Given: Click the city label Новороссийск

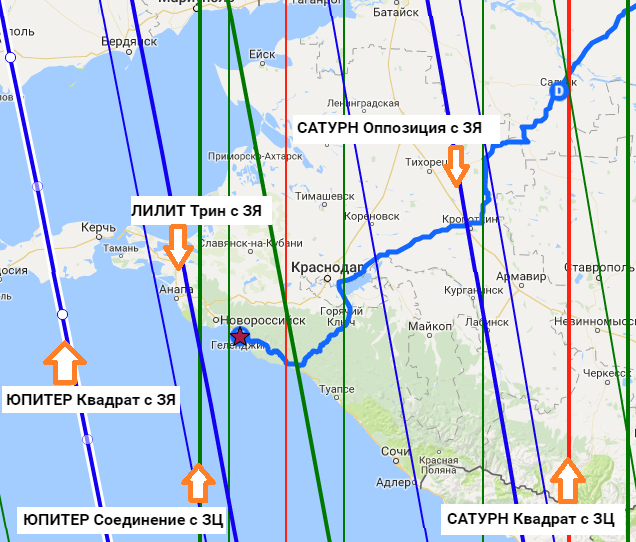Looking at the screenshot, I should [263, 320].
